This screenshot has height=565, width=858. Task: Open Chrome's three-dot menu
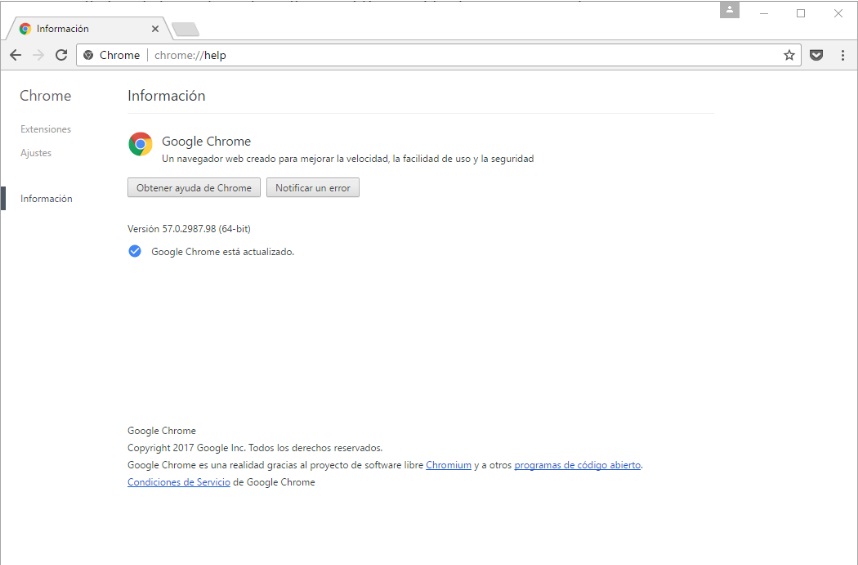click(x=842, y=55)
